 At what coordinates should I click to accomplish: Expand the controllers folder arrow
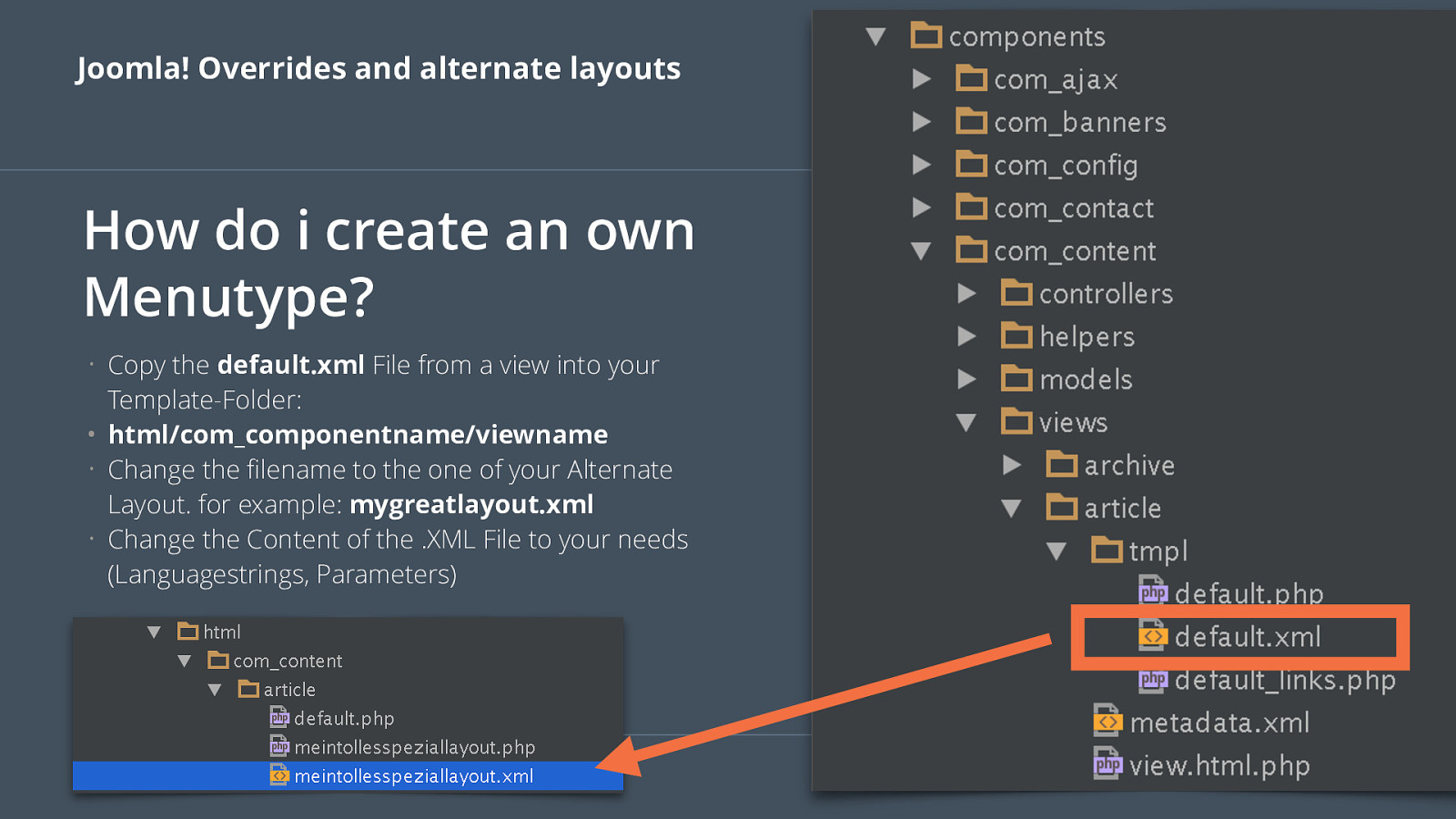click(x=967, y=293)
